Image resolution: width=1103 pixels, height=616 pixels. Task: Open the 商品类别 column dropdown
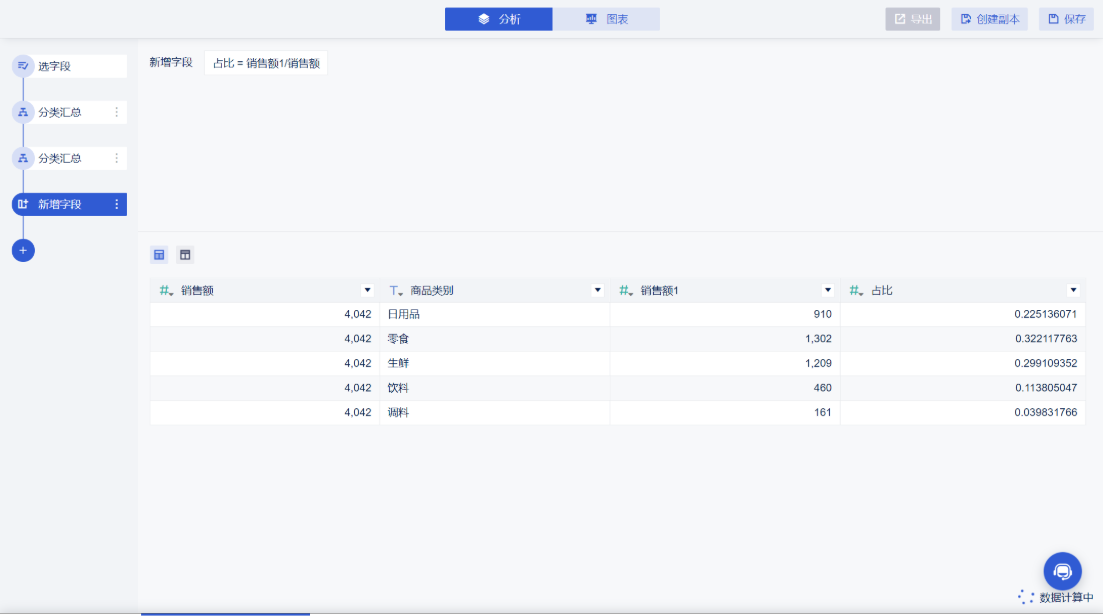597,290
